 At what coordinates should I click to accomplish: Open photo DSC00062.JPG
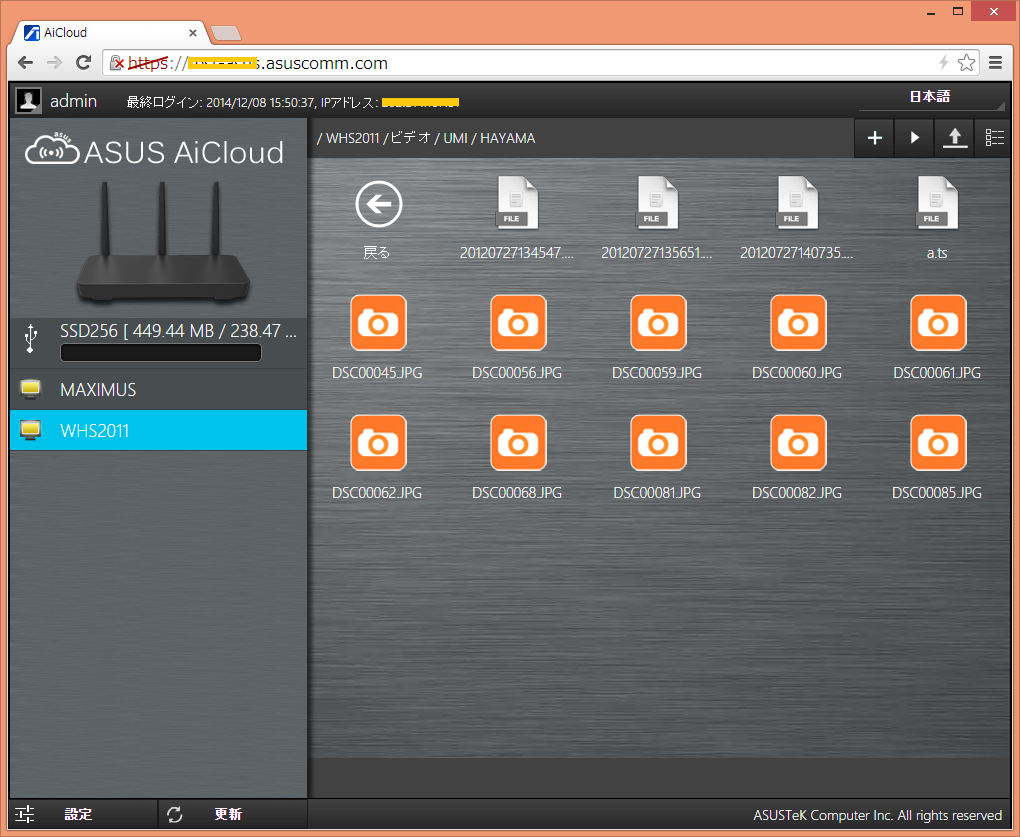(378, 443)
